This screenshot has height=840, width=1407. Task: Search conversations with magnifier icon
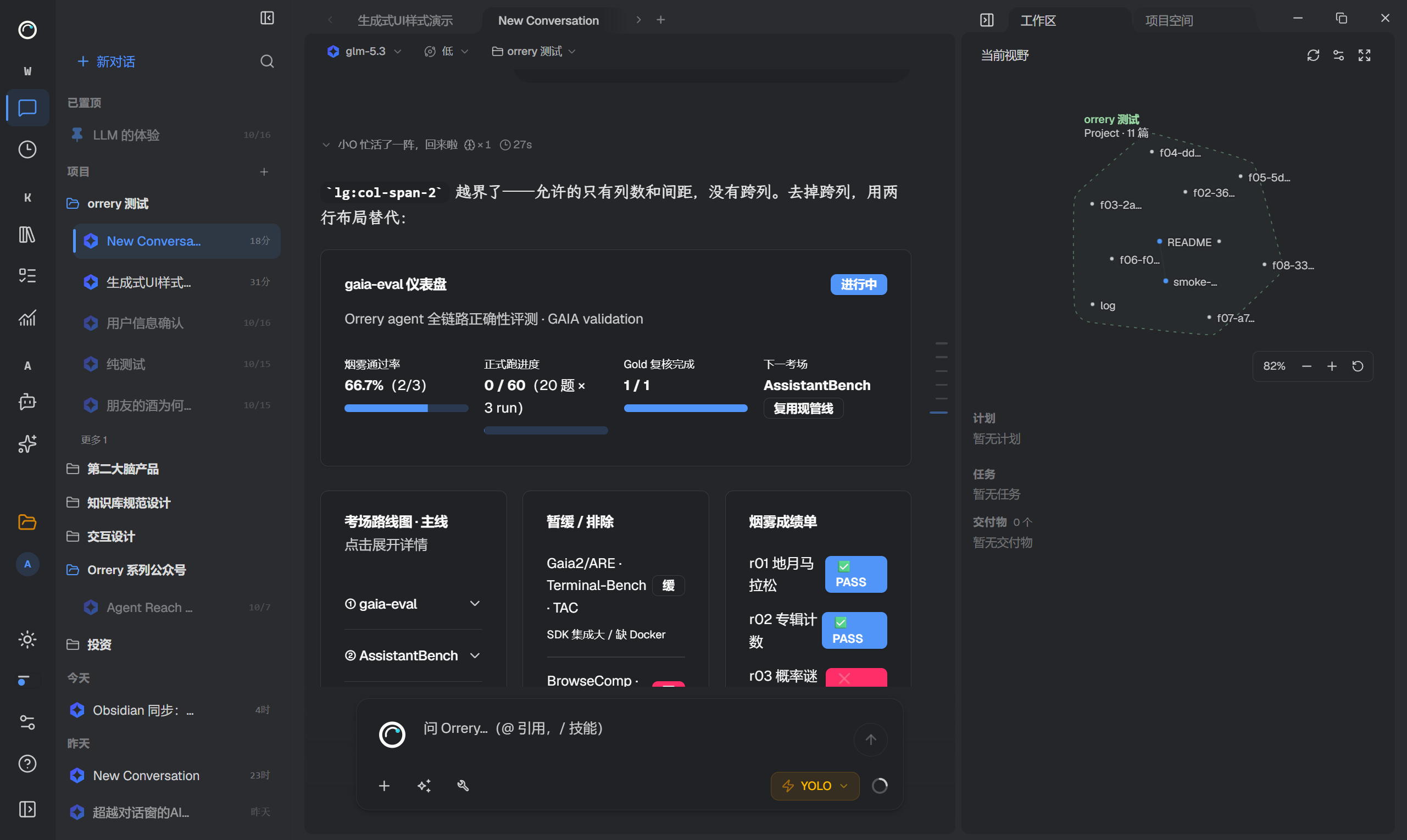coord(267,61)
